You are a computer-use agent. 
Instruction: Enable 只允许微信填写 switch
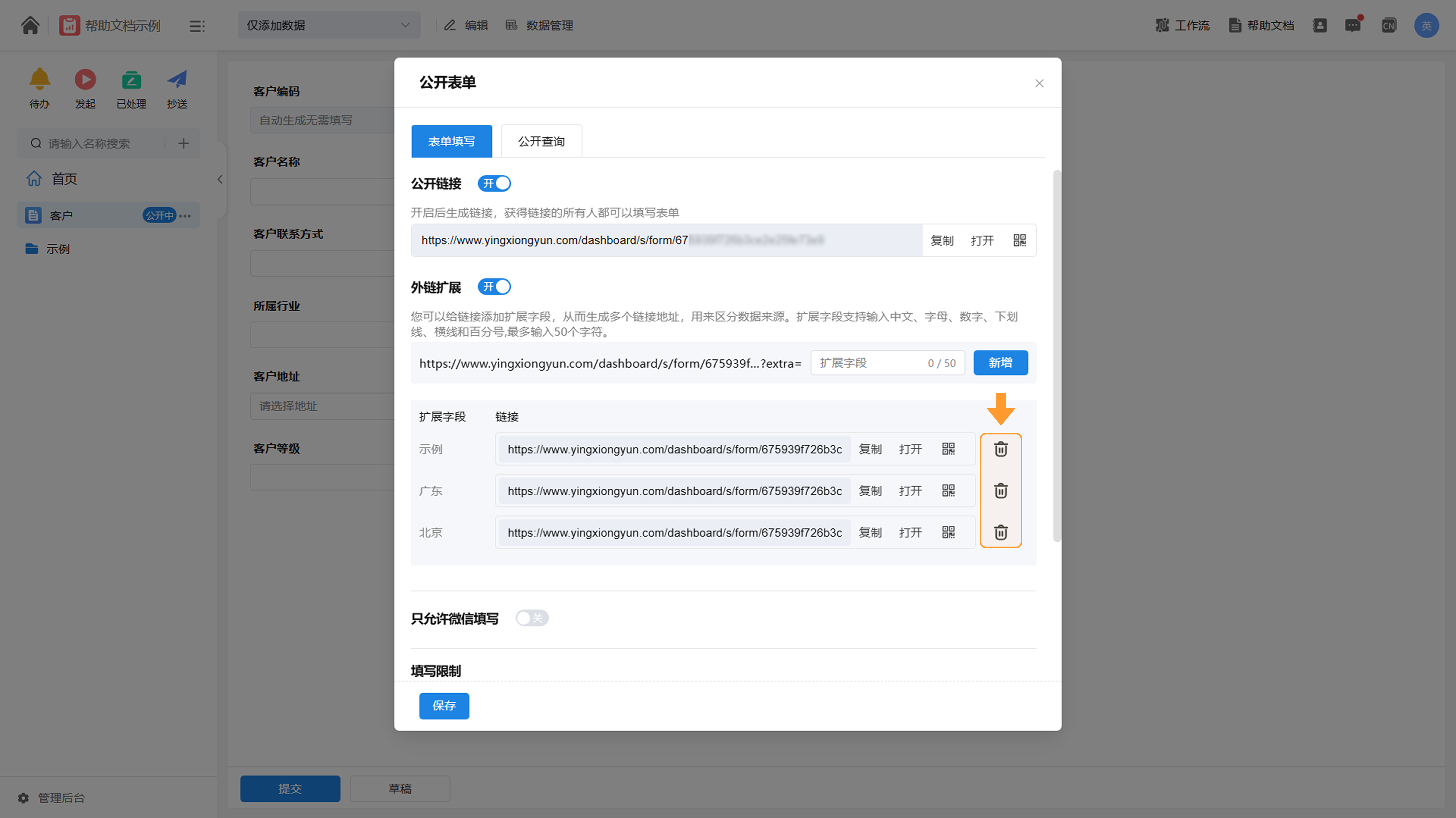click(x=532, y=618)
